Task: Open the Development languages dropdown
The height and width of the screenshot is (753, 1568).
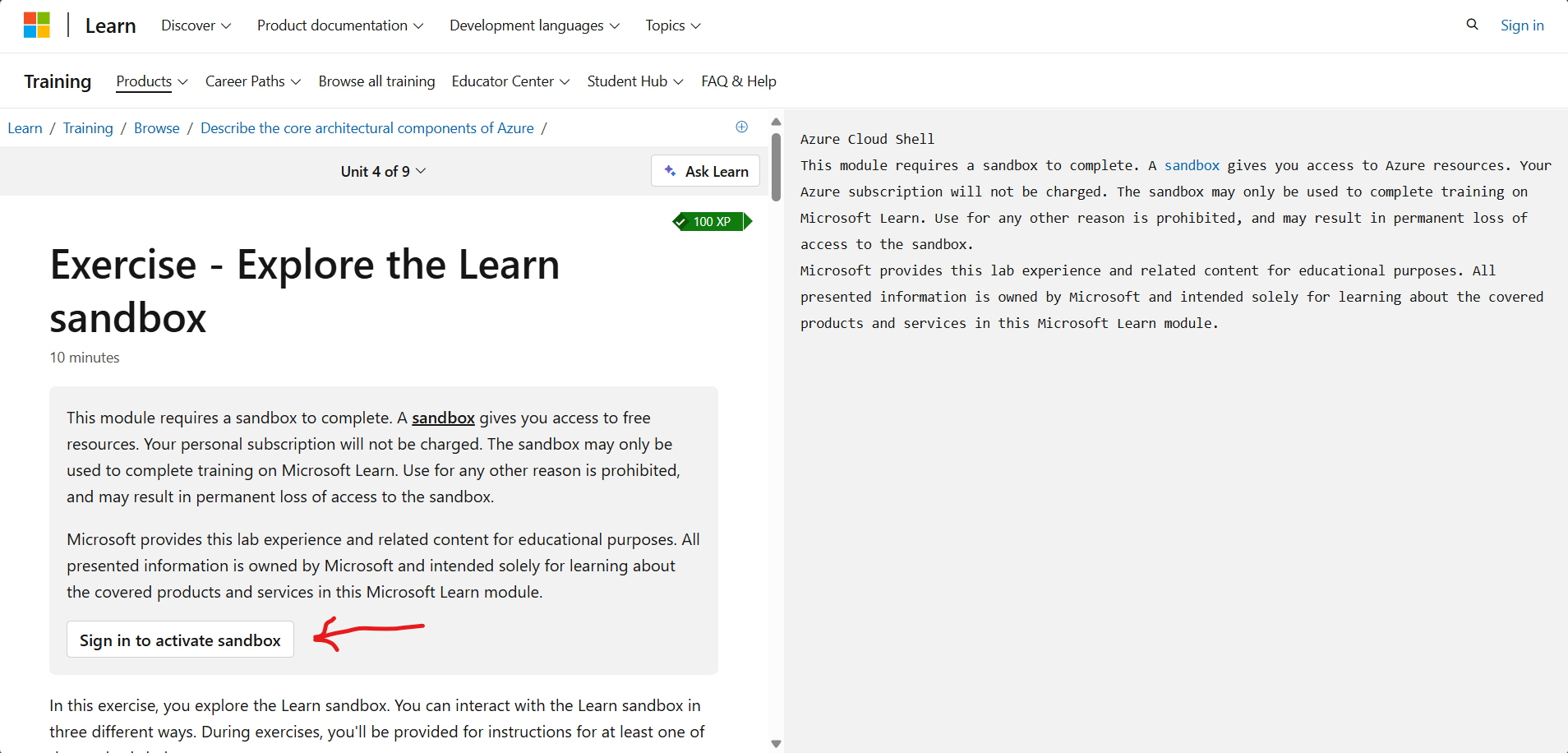Action: [x=533, y=25]
